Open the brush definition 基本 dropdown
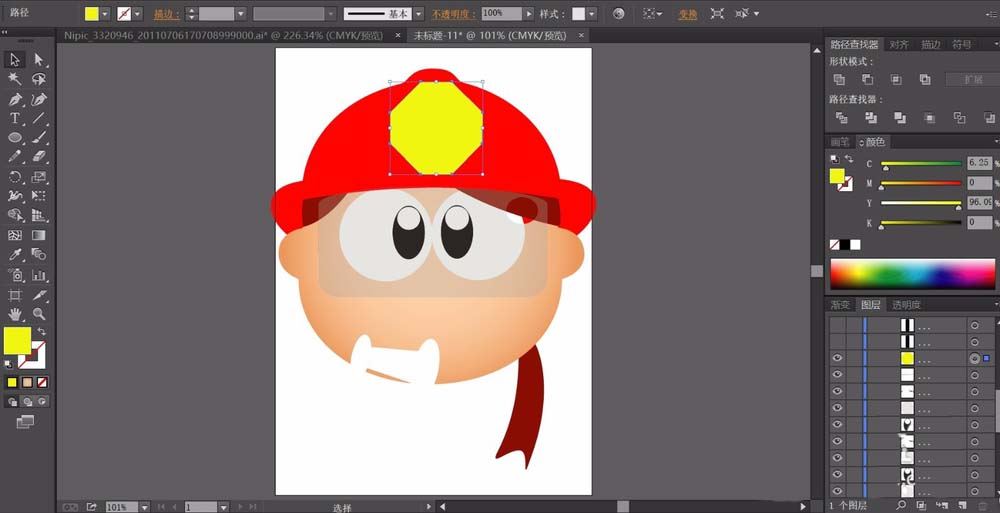This screenshot has width=1000, height=513. pyautogui.click(x=418, y=14)
